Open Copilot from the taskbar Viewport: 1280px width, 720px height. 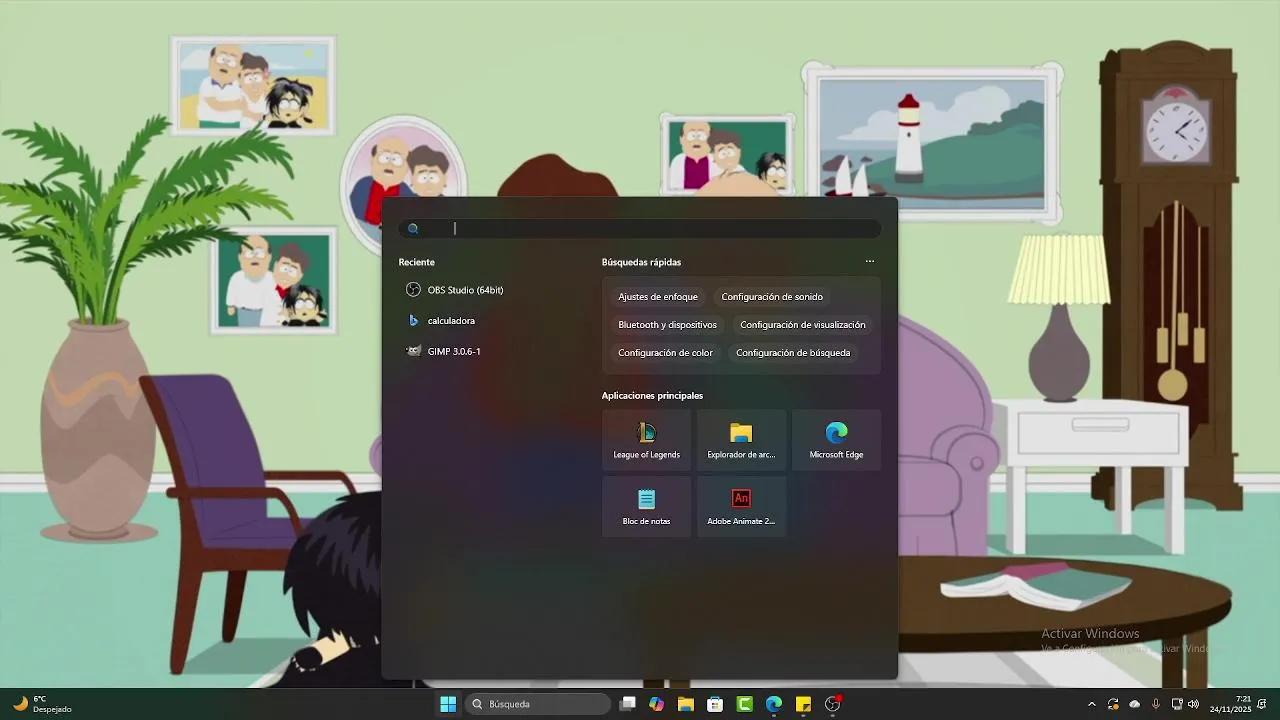click(x=656, y=704)
